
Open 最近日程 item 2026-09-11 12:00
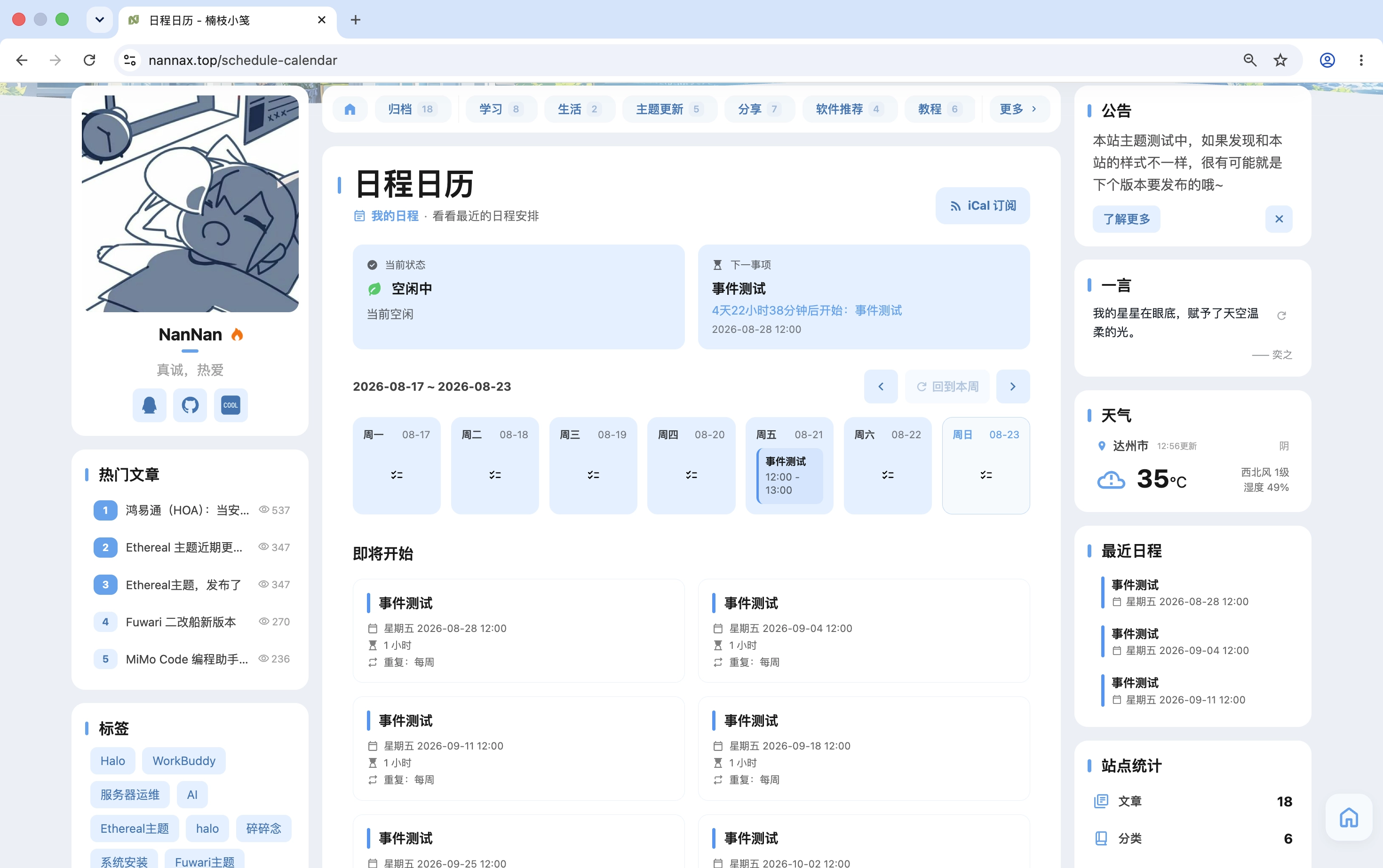[x=1192, y=691]
